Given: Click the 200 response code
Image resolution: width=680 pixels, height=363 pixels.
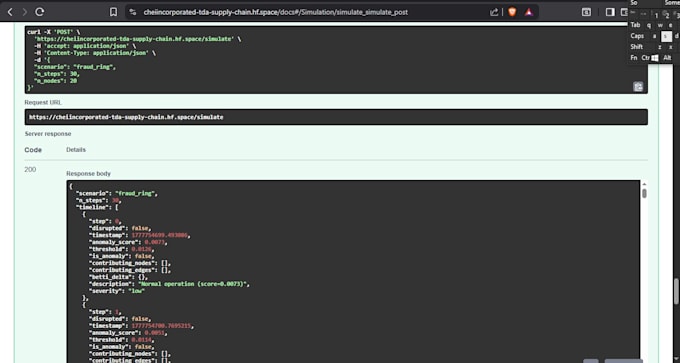Looking at the screenshot, I should [30, 170].
